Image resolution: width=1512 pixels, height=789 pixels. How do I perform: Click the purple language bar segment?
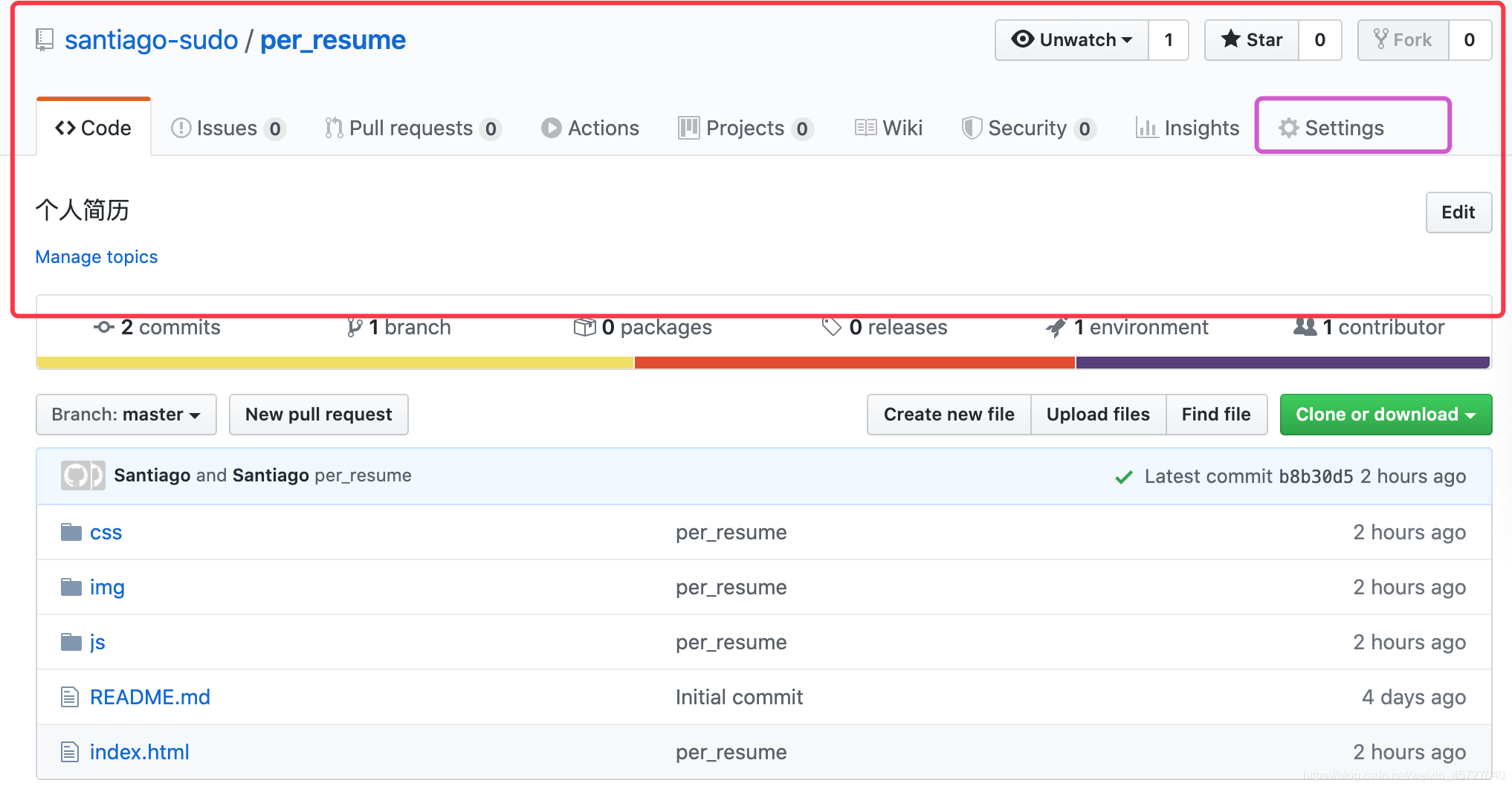coord(1283,363)
